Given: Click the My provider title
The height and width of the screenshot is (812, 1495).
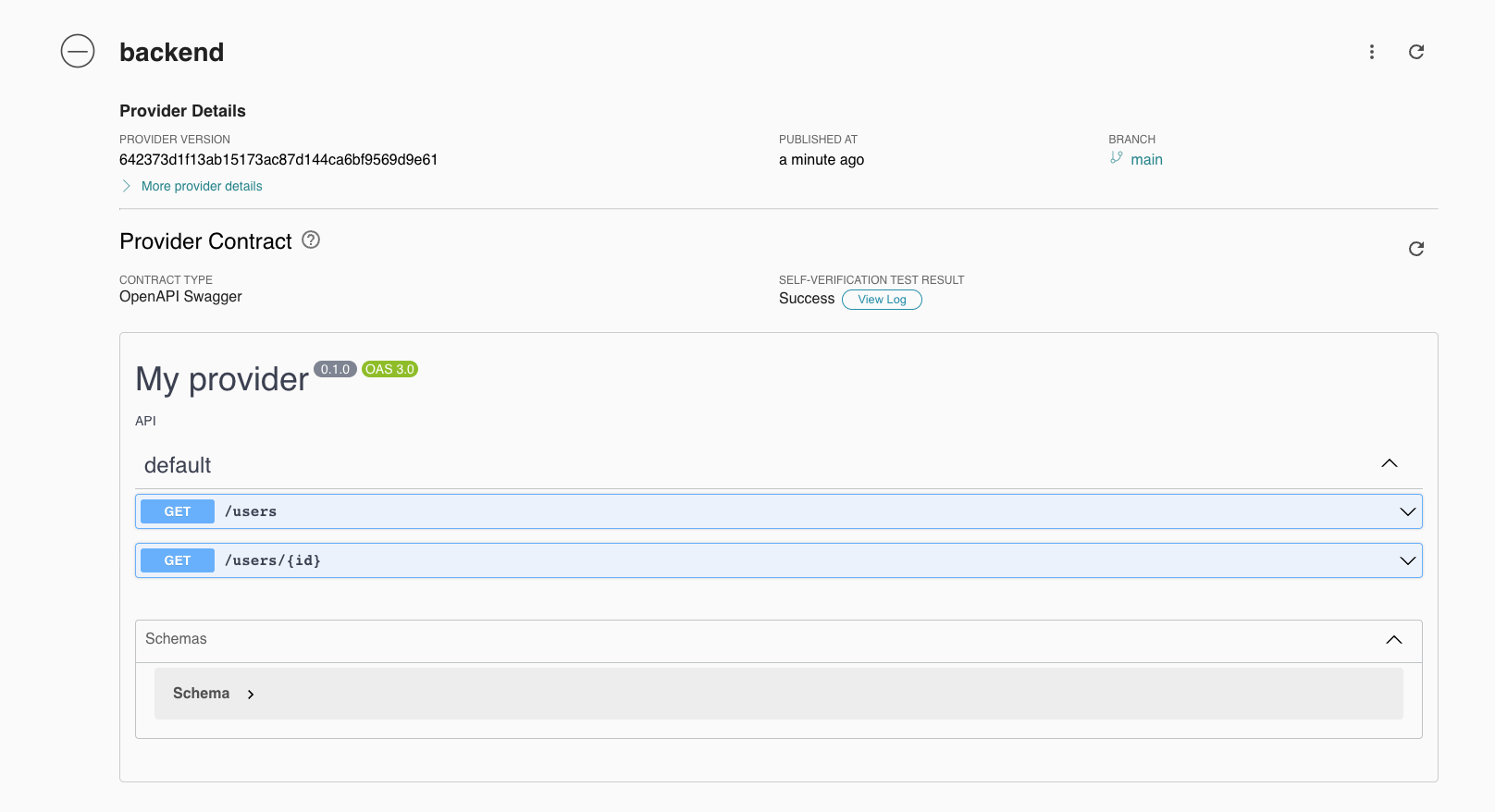Looking at the screenshot, I should pyautogui.click(x=222, y=379).
